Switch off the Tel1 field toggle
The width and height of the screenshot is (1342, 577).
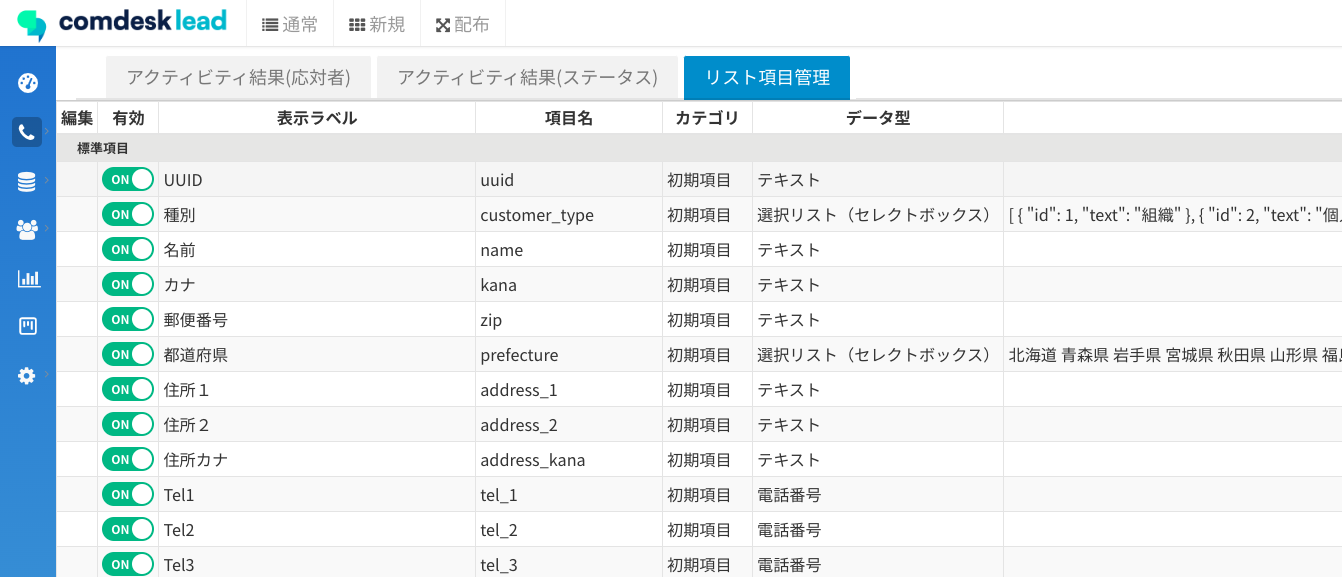pos(128,495)
